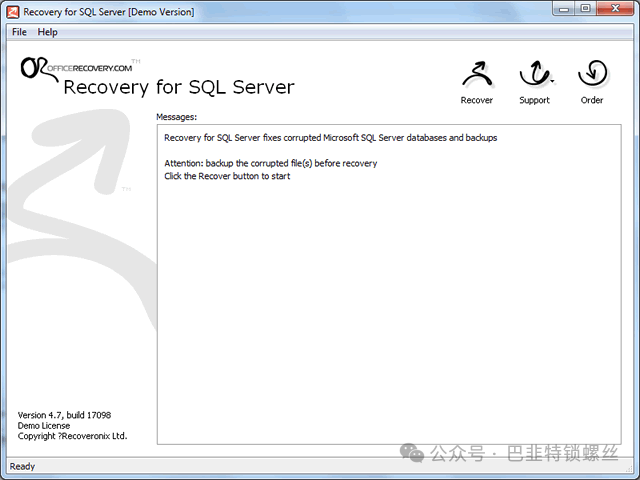Screen dimensions: 640x480
Task: Maximize the Recovery for SQL Server window
Action: 585,10
